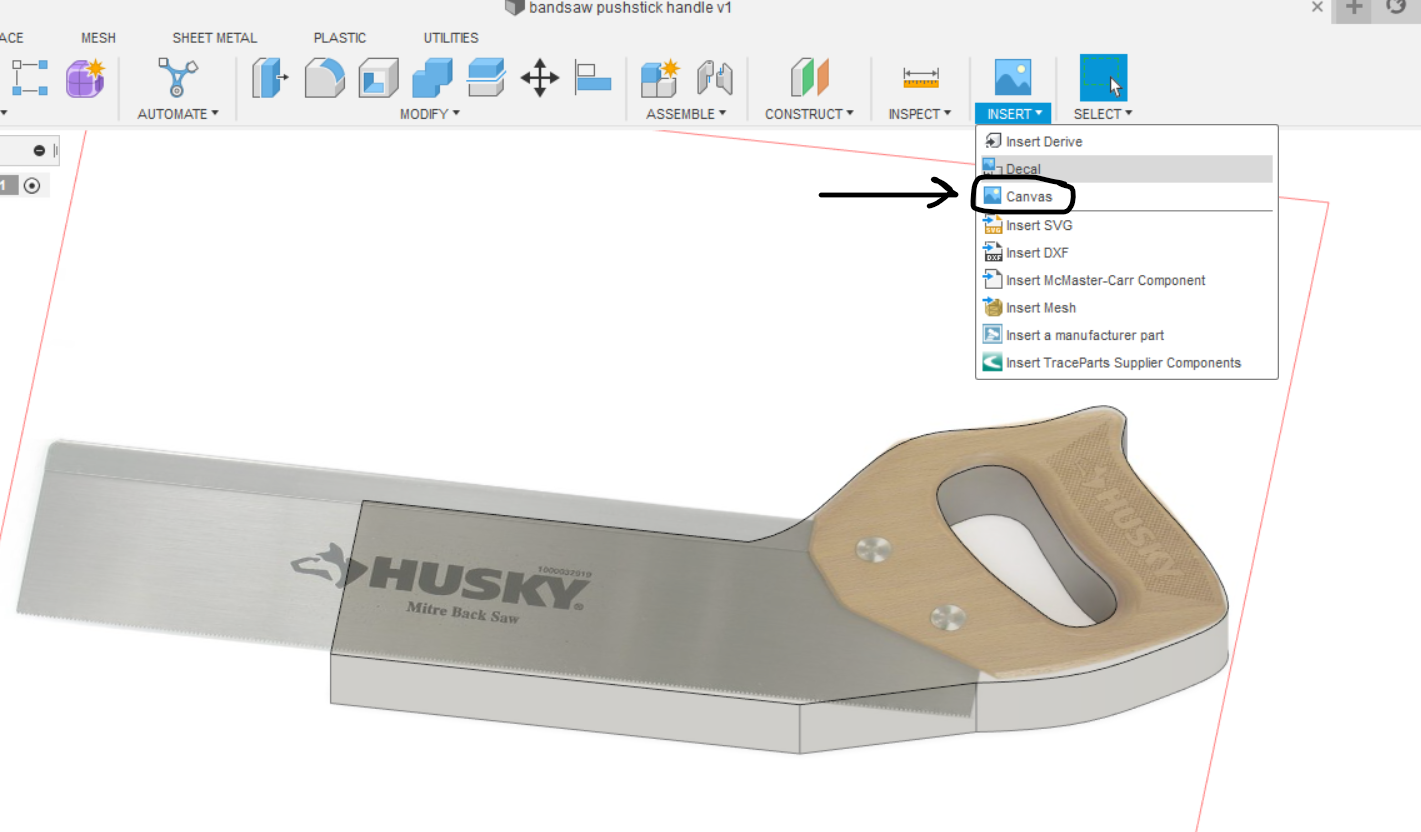Choose Insert TraceParts Supplier Components
This screenshot has height=832, width=1421.
pyautogui.click(x=1127, y=363)
